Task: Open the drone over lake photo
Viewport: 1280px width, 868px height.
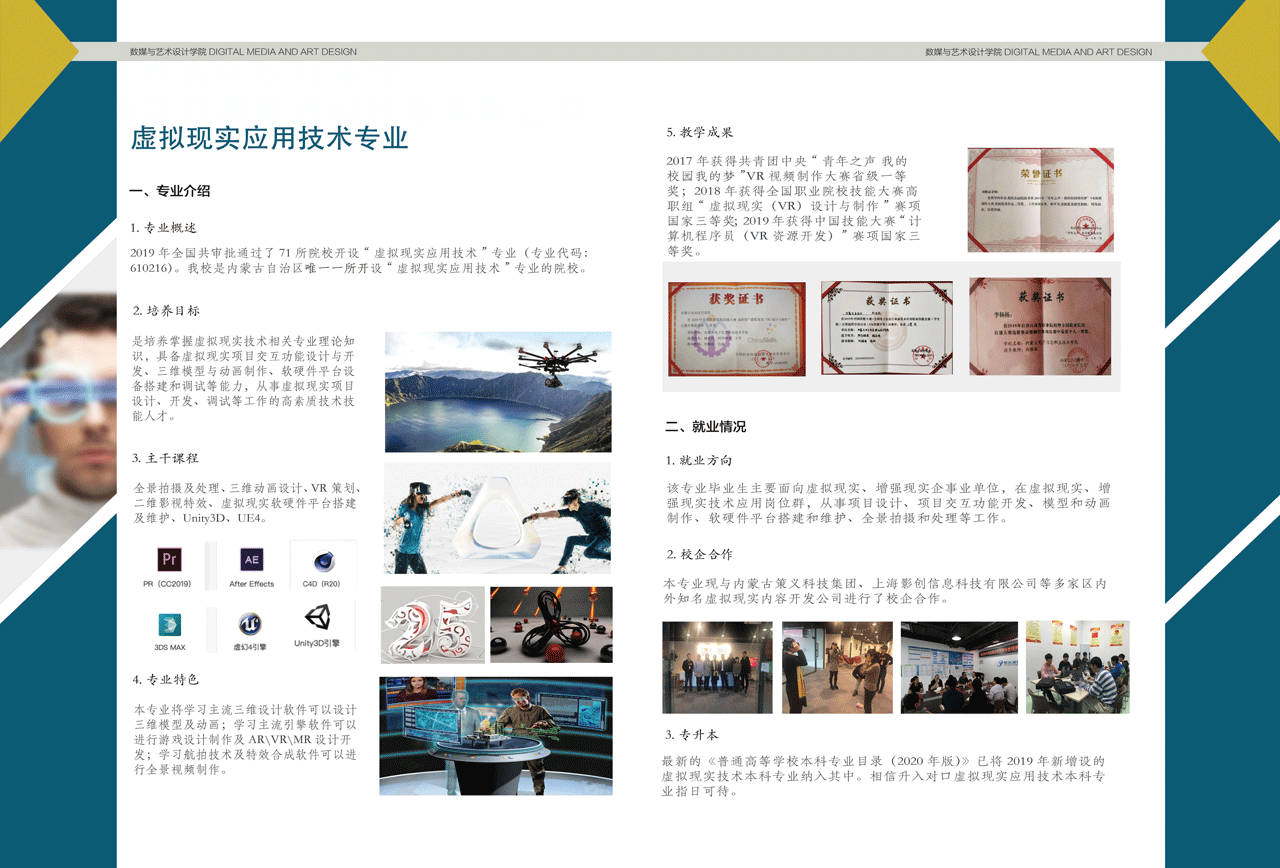Action: pyautogui.click(x=498, y=392)
